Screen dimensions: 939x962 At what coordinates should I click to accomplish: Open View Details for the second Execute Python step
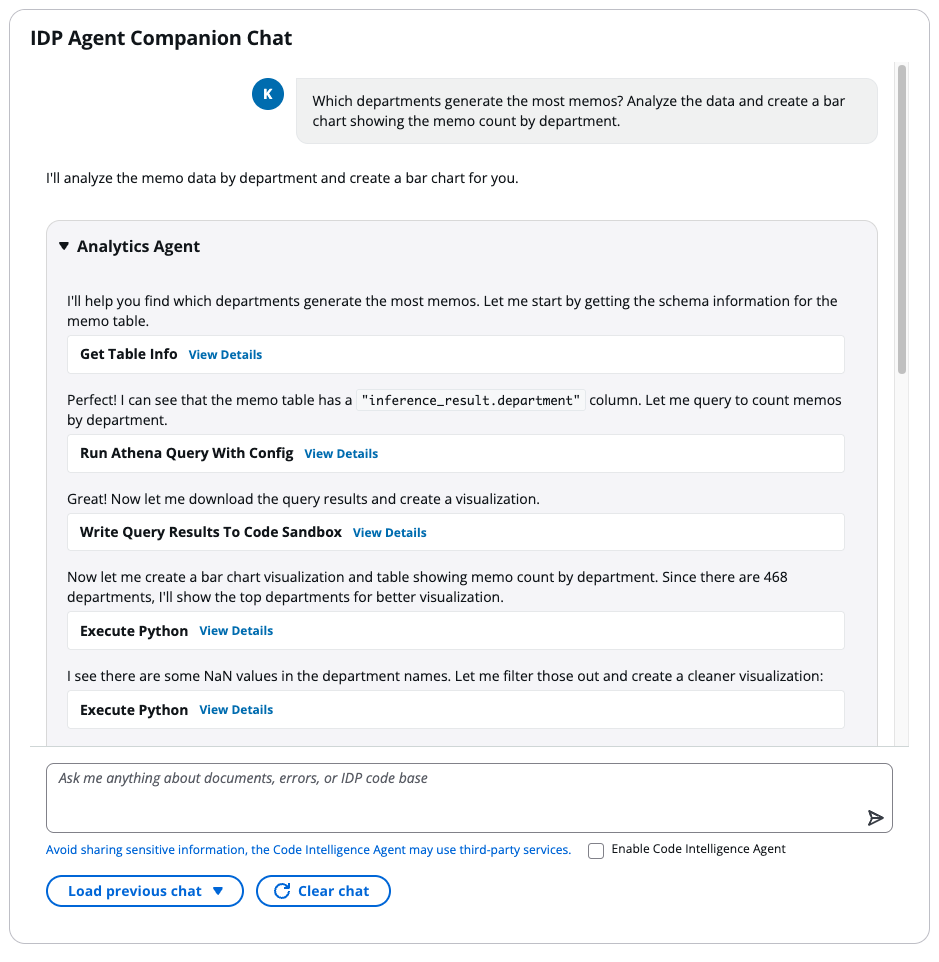pos(236,709)
